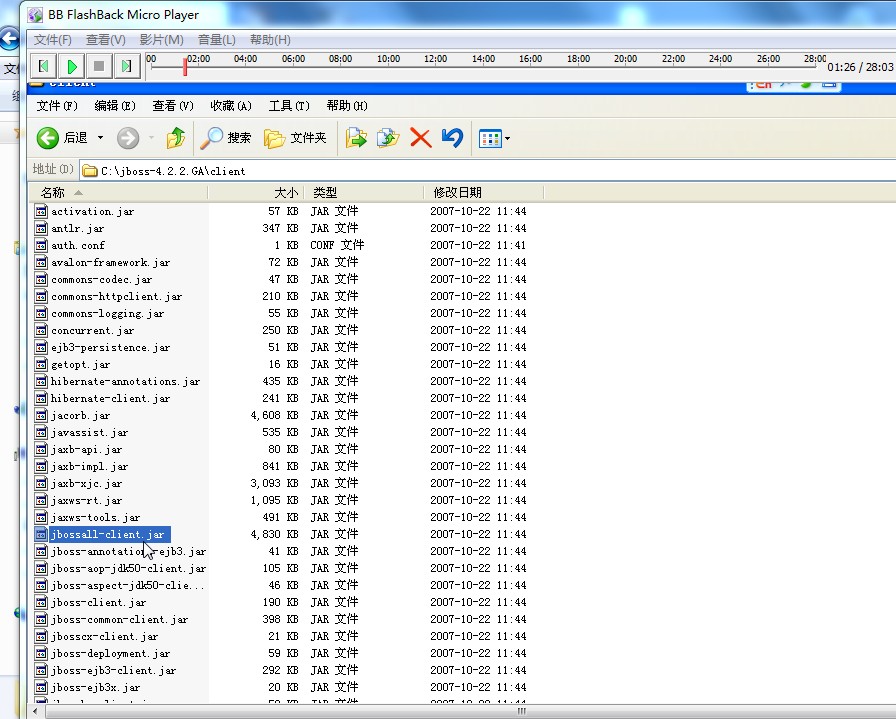Viewport: 896px width, 719px height.
Task: Click the horizontal scrollbar at bottom
Action: click(x=470, y=712)
